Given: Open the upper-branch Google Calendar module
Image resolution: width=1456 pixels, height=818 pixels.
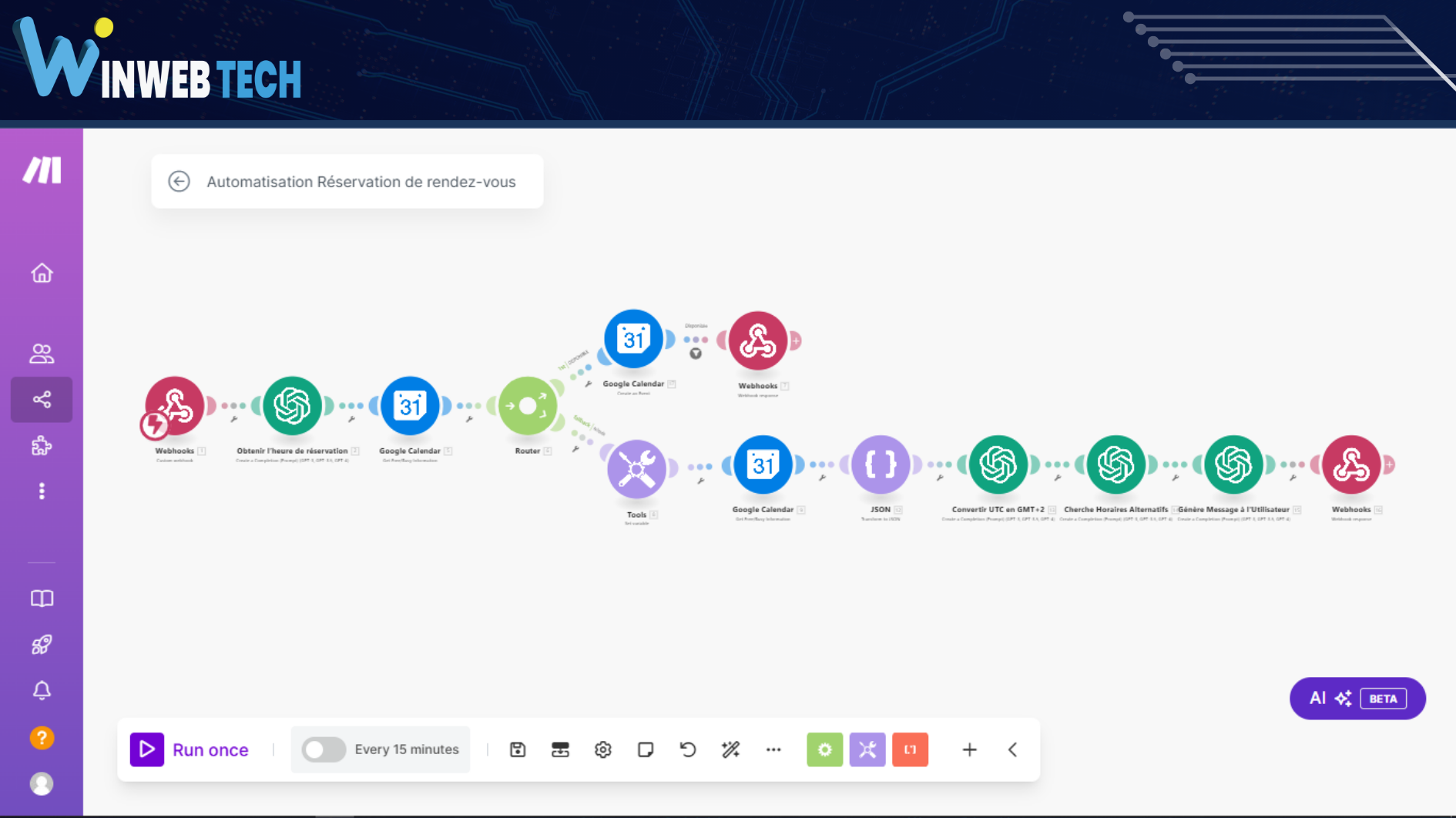Looking at the screenshot, I should click(633, 339).
